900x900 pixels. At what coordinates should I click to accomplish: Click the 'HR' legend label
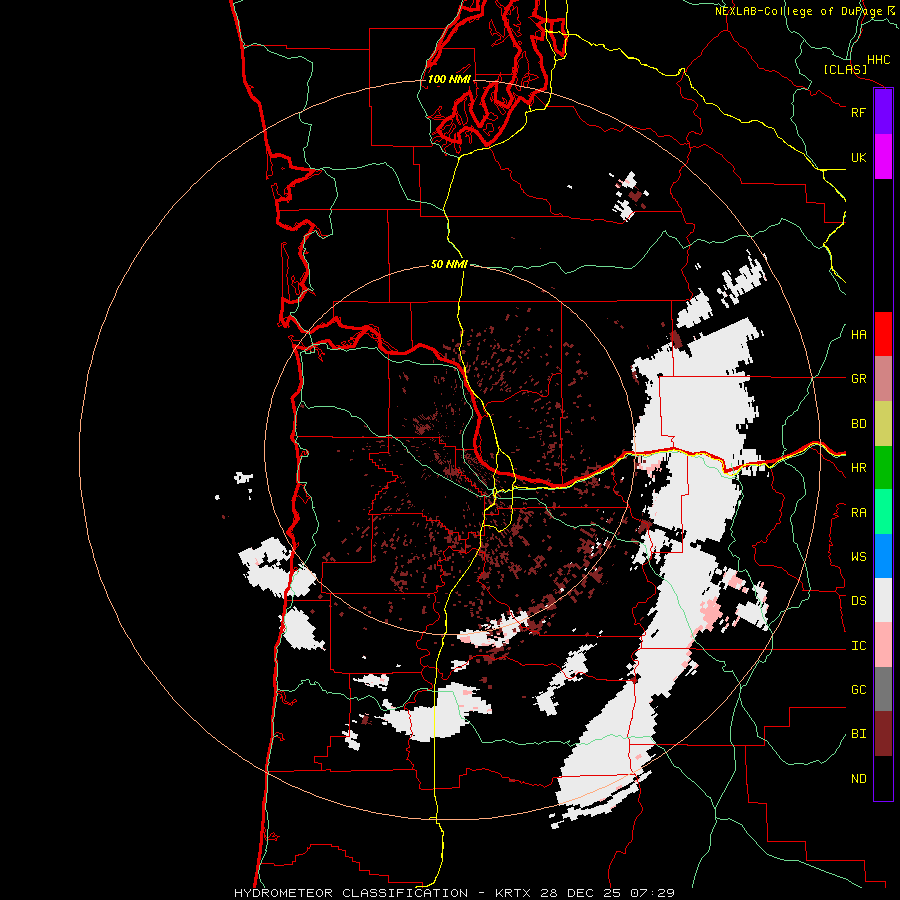pos(858,468)
